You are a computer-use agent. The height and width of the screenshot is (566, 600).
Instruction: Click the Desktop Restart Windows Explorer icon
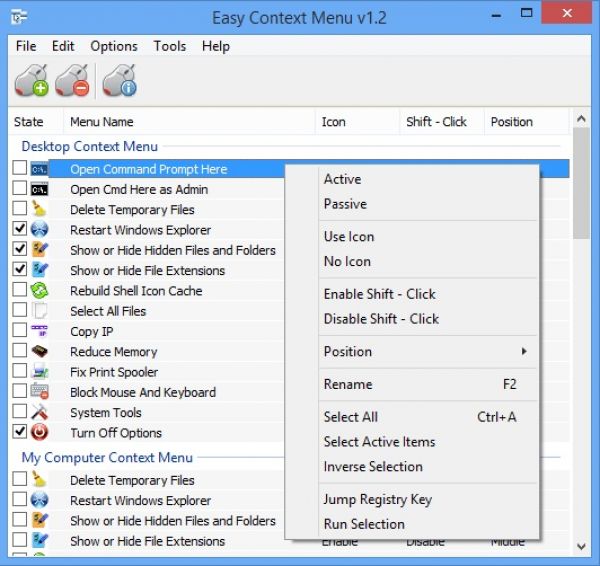coord(39,230)
